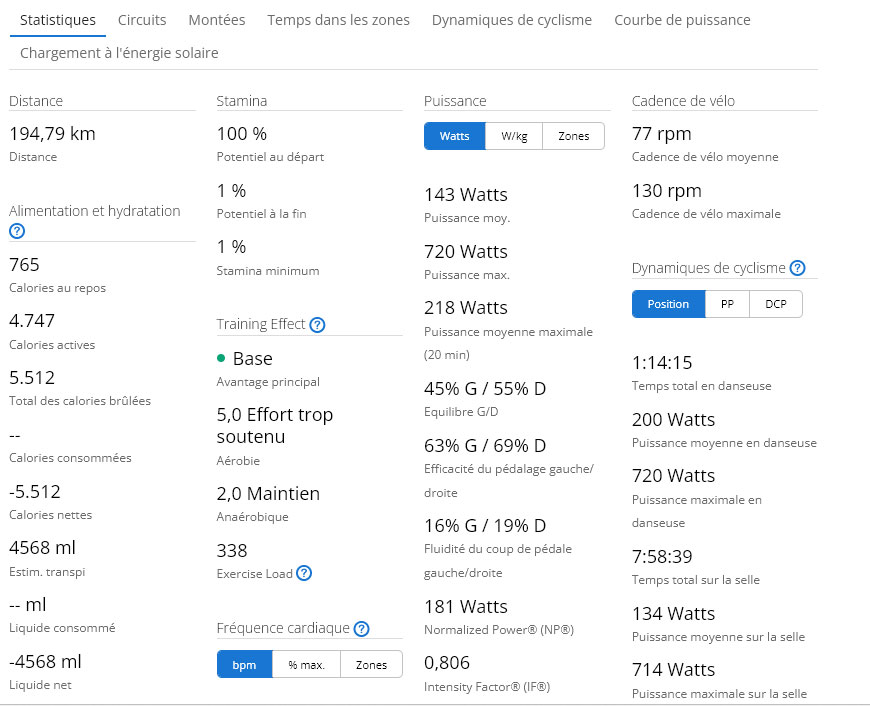The width and height of the screenshot is (870, 706).
Task: Click Fréquence cardiaque help icon
Action: [362, 629]
